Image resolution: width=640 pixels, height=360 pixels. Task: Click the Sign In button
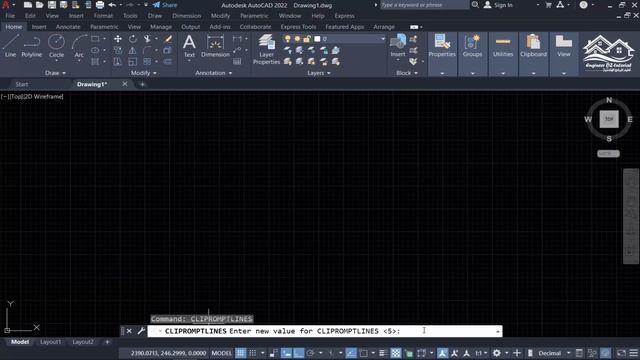pos(498,5)
